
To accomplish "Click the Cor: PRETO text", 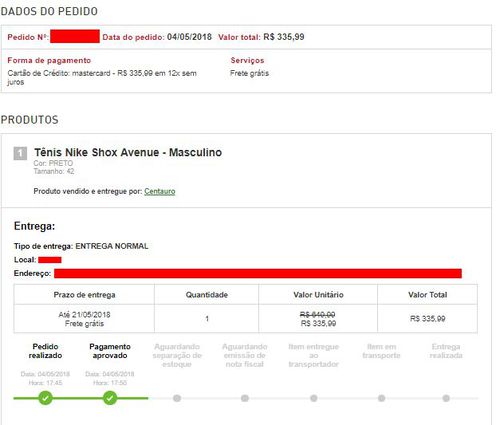I will (x=53, y=163).
